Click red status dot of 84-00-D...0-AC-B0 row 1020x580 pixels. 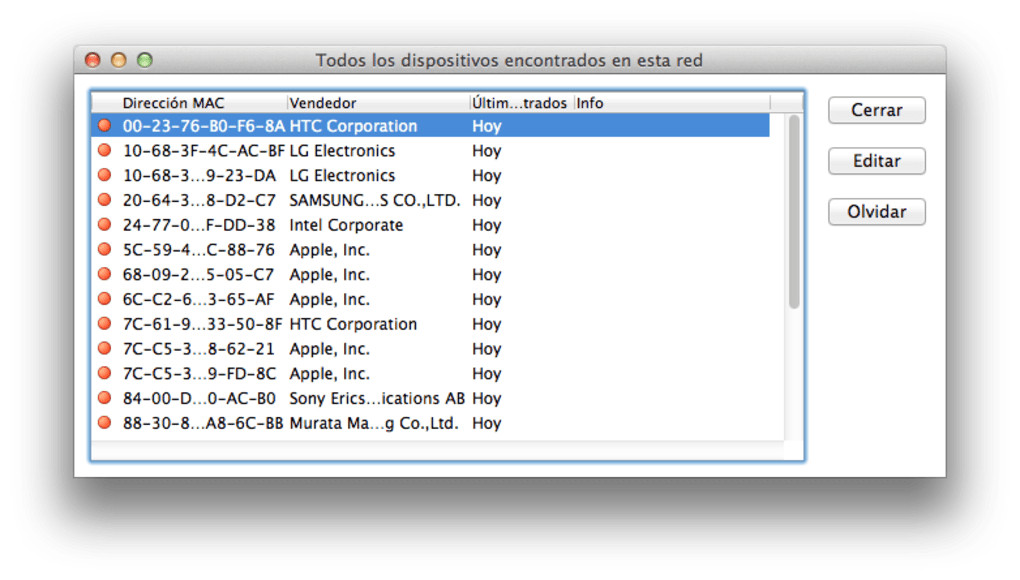click(105, 397)
